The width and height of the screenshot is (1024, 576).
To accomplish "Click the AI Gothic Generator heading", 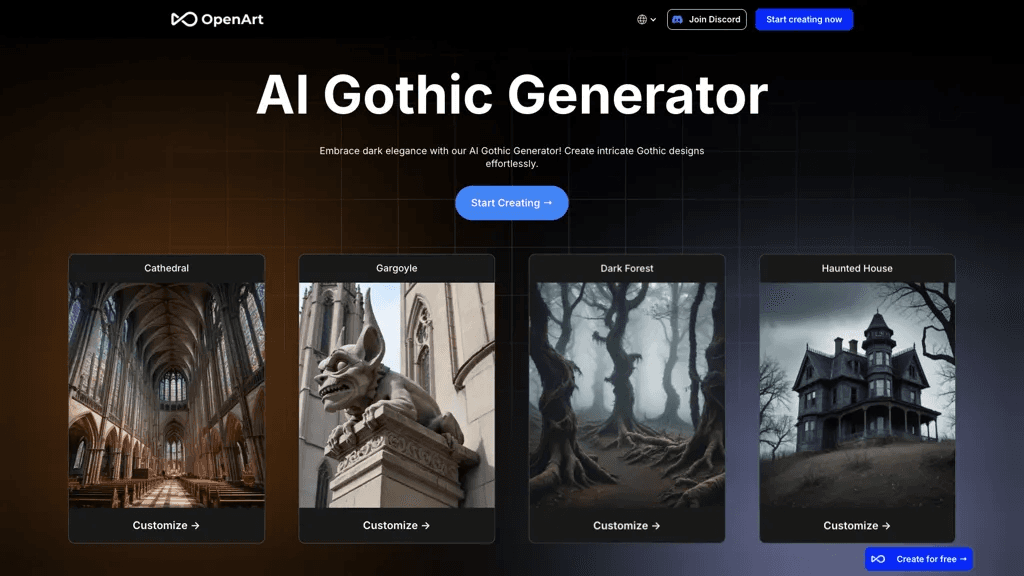I will click(x=512, y=95).
